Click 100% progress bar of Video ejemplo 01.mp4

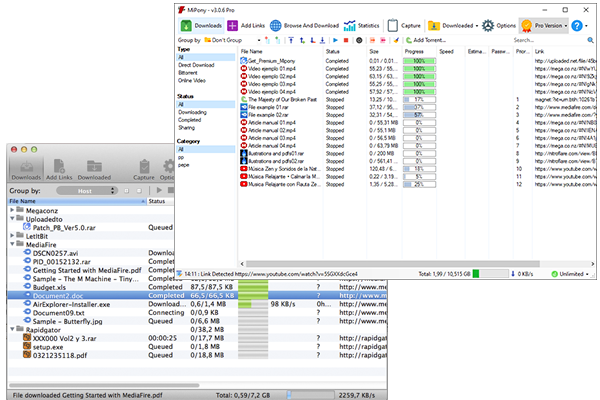pyautogui.click(x=419, y=69)
